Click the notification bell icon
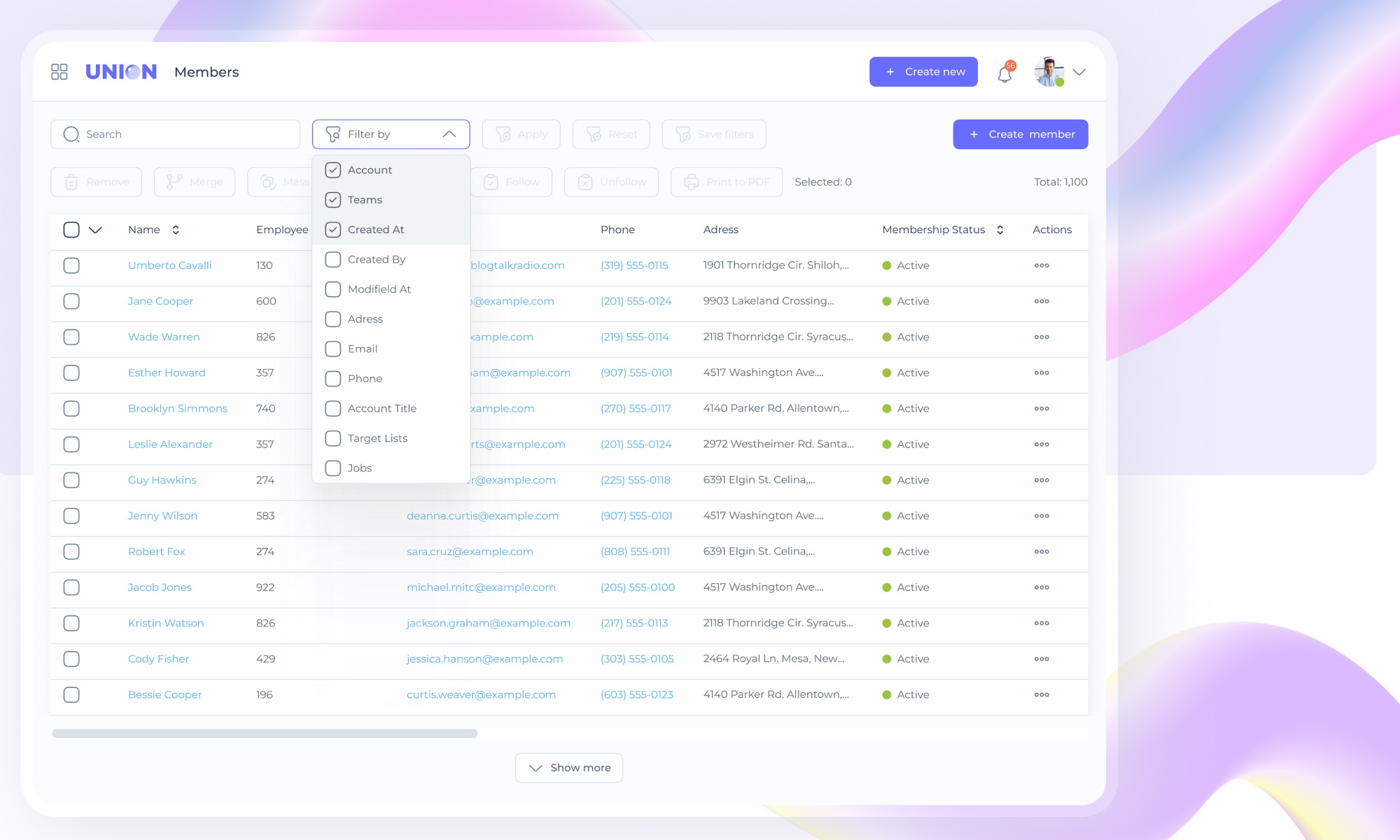Screen dimensions: 1400x840 click(1004, 73)
